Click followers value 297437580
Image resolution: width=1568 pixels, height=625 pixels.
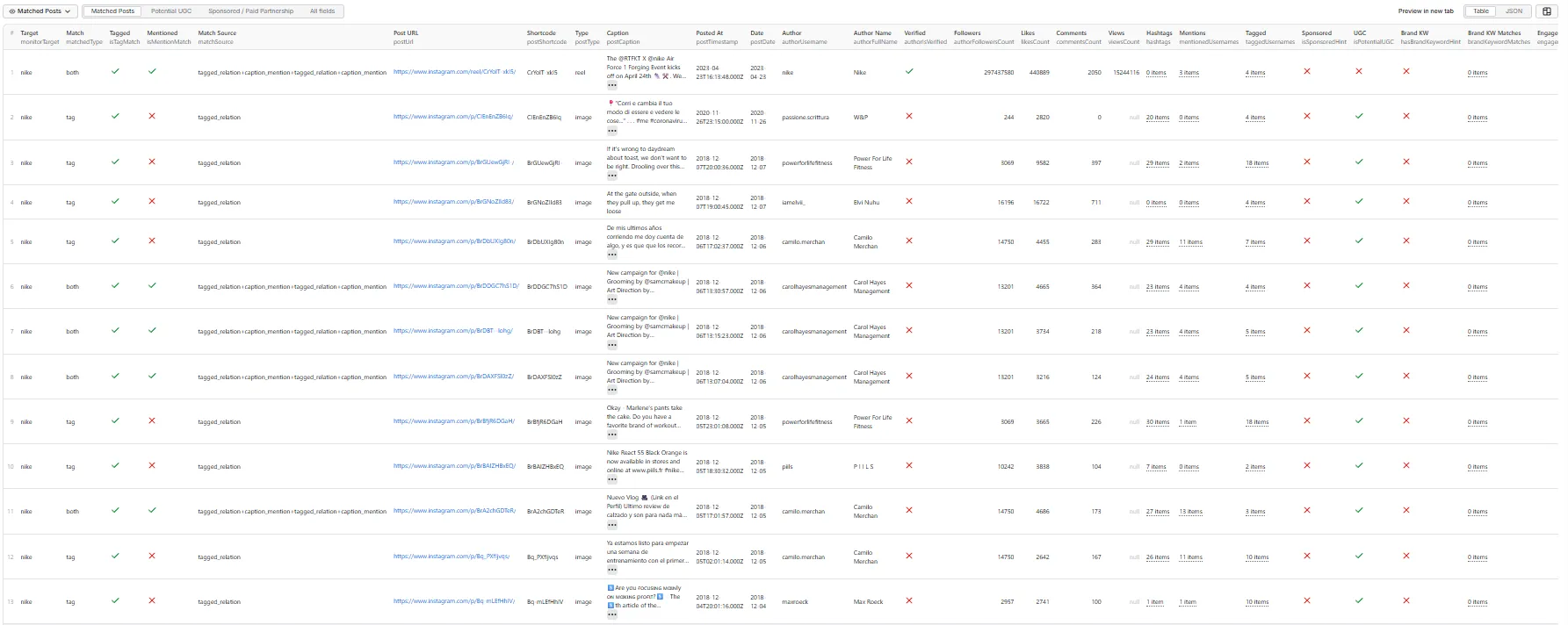[x=999, y=73]
